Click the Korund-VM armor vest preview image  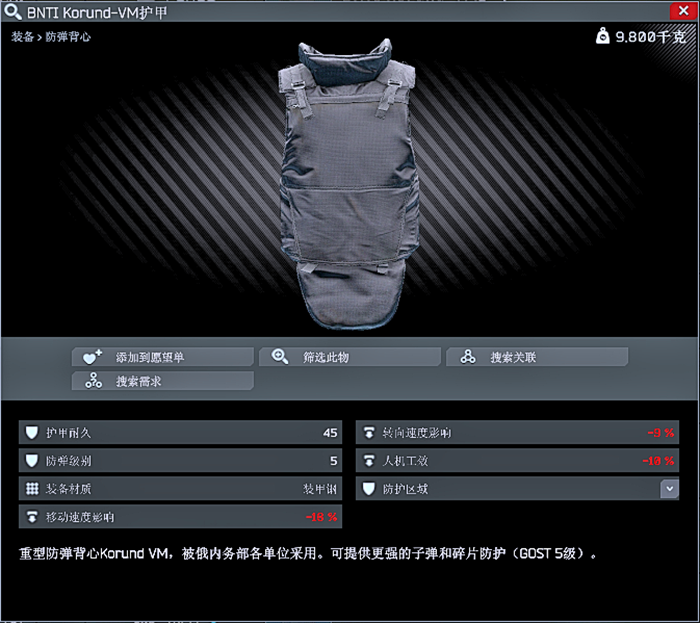coord(350,183)
